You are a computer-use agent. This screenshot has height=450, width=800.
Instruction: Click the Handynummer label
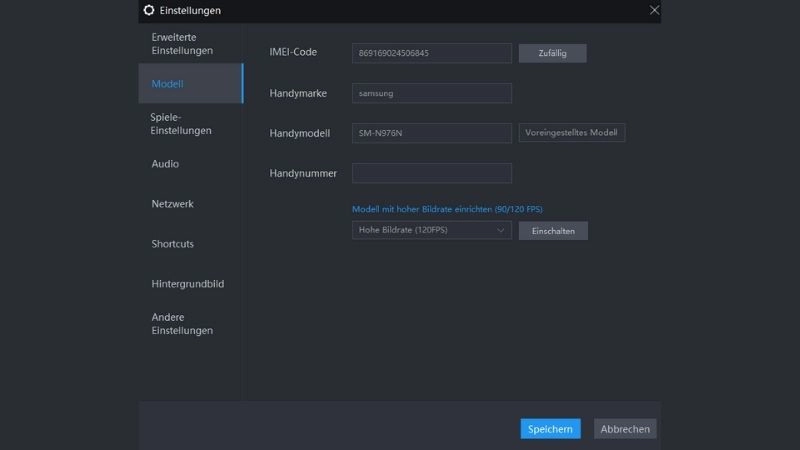tap(303, 173)
